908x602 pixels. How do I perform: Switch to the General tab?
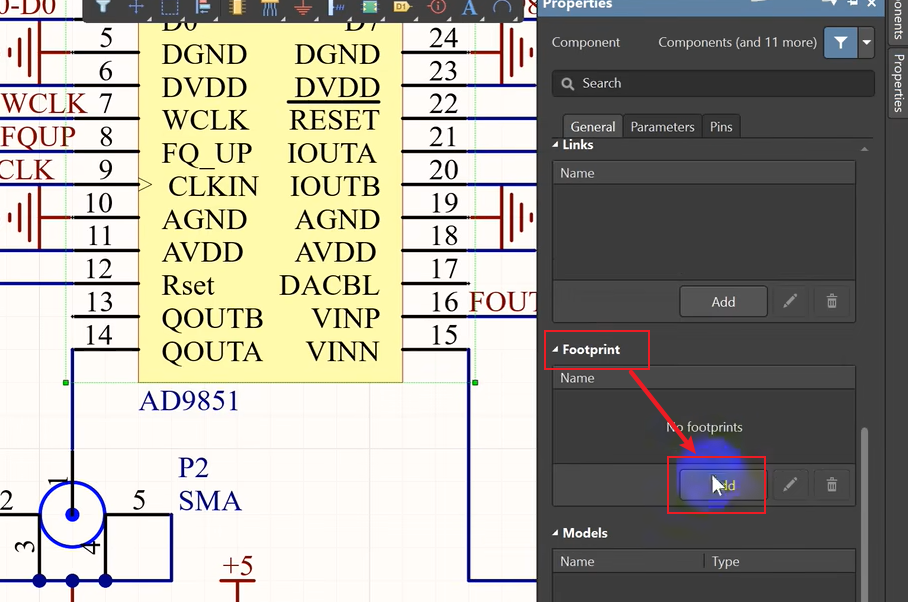[x=592, y=127]
